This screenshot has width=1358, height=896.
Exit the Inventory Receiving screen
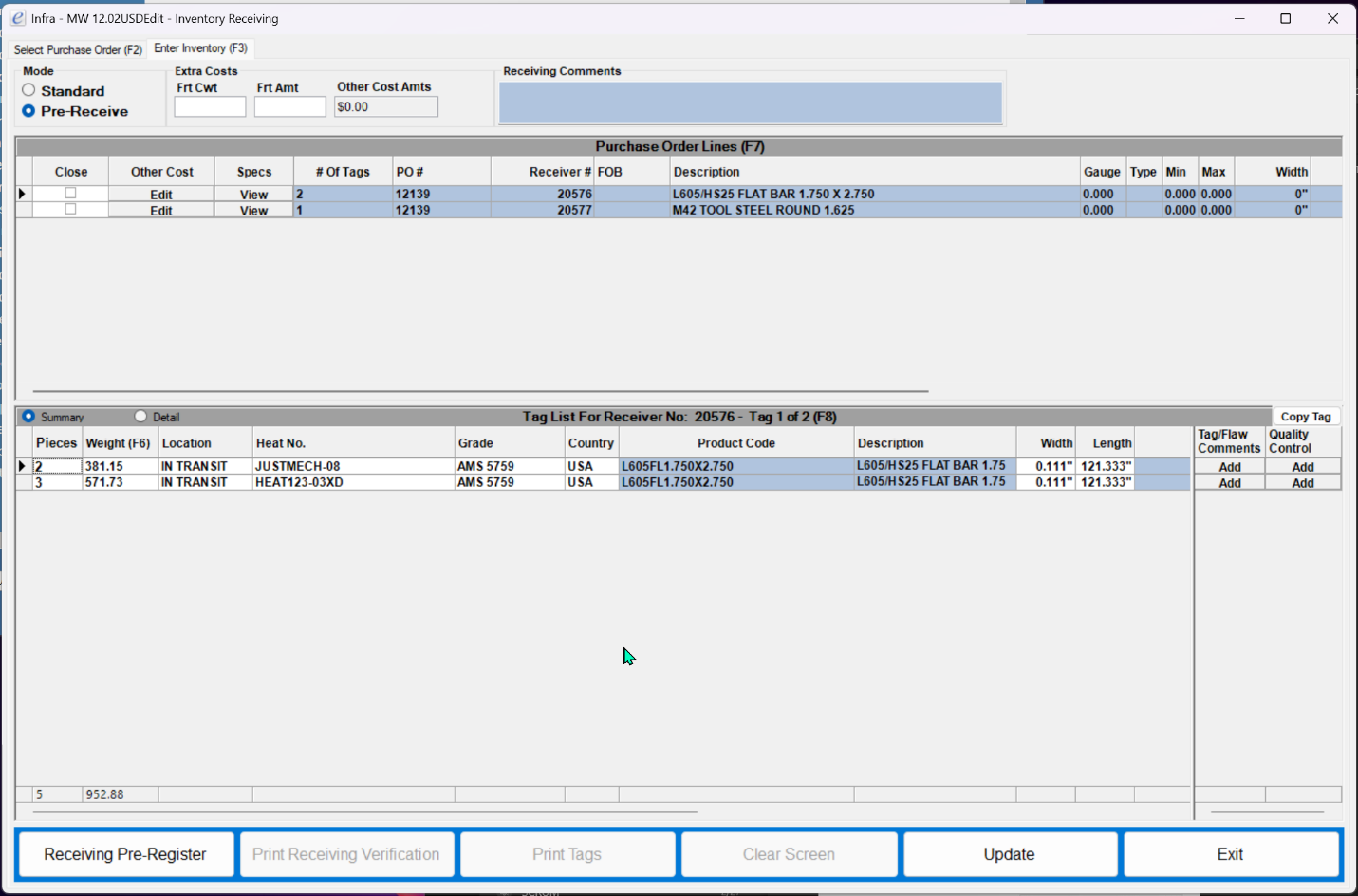pyautogui.click(x=1230, y=853)
